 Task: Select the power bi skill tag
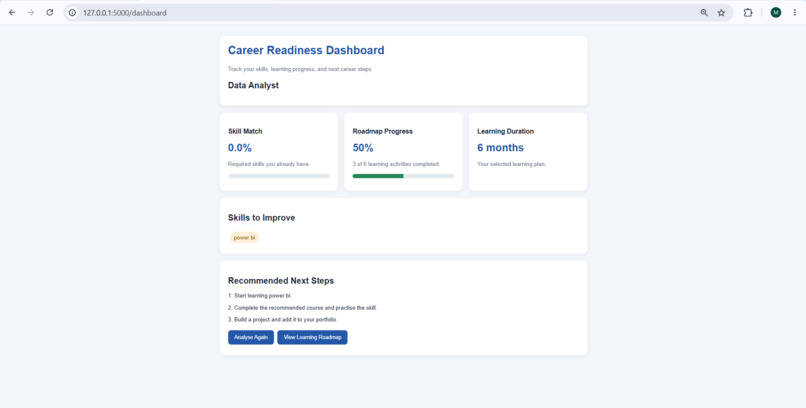(x=244, y=237)
